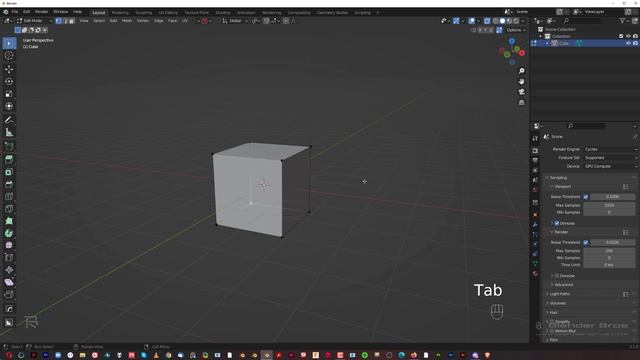Select the Poly Build tool
The width and height of the screenshot is (640, 360).
[x=9, y=221]
